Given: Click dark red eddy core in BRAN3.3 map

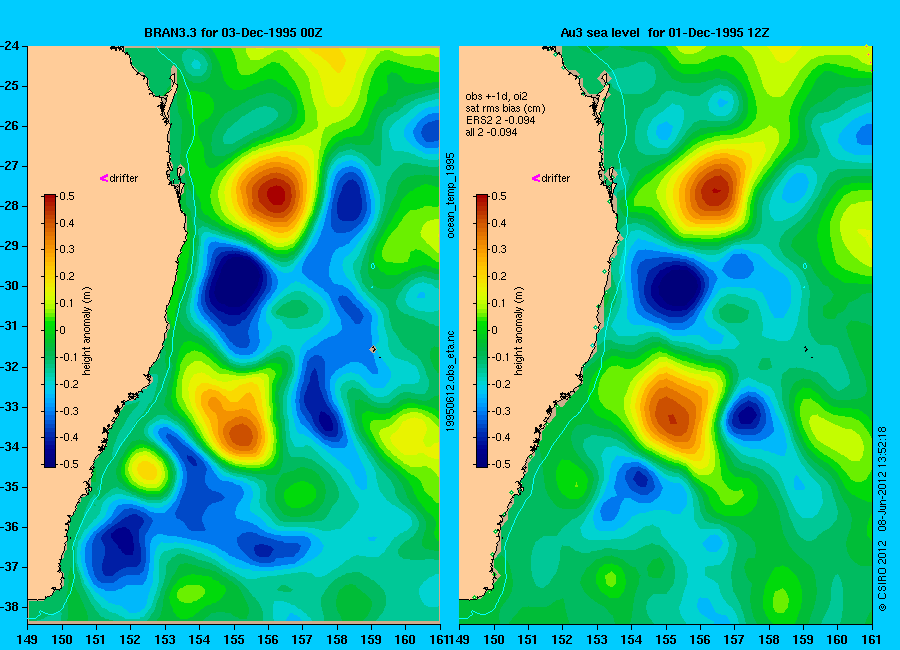Looking at the screenshot, I should click(276, 195).
